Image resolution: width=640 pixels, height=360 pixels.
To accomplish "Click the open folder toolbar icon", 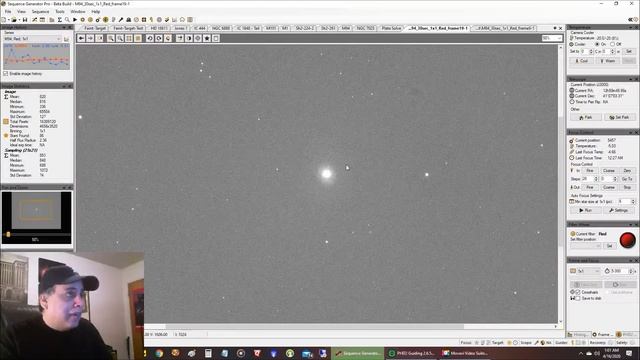I will [x=13, y=20].
